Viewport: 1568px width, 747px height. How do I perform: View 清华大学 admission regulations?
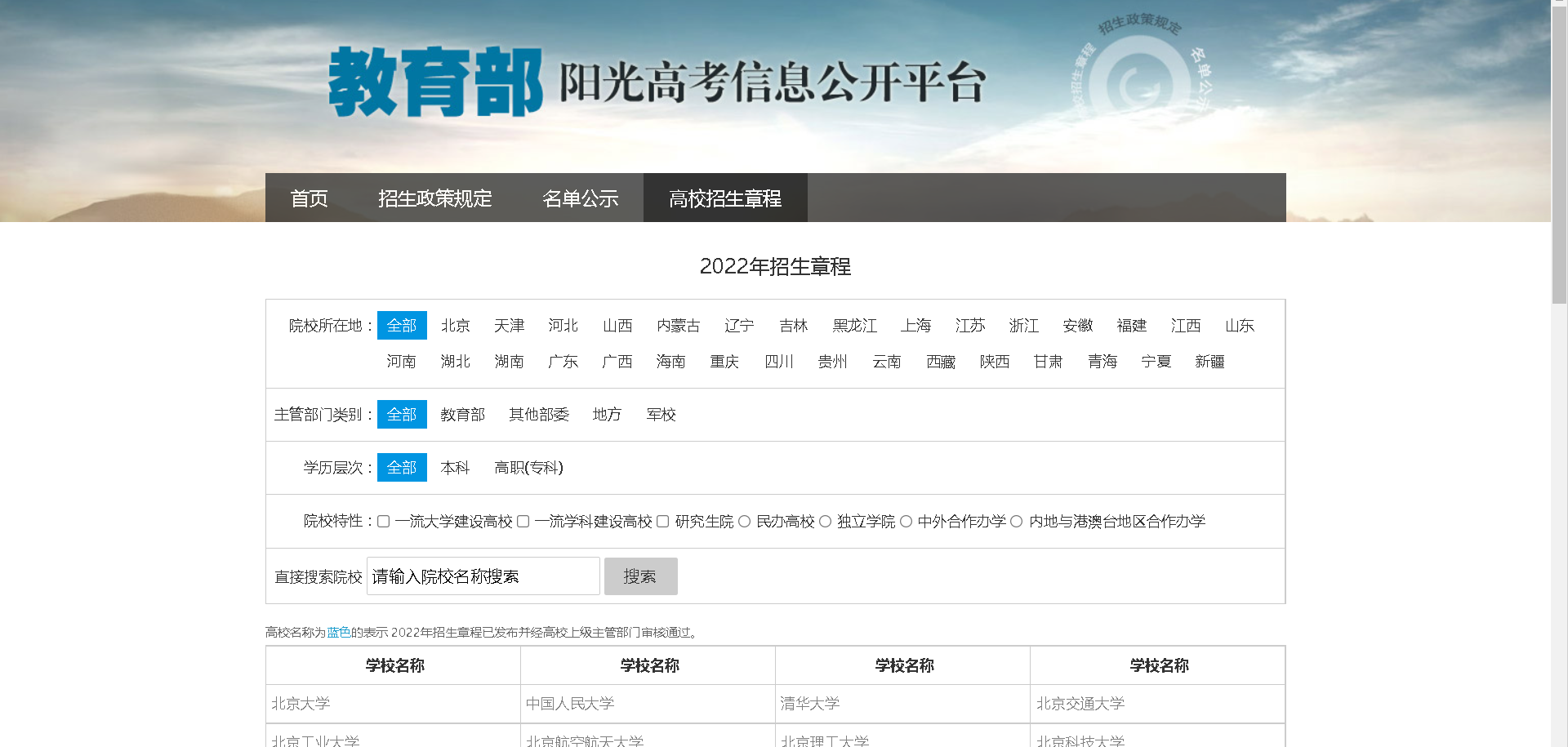click(809, 703)
